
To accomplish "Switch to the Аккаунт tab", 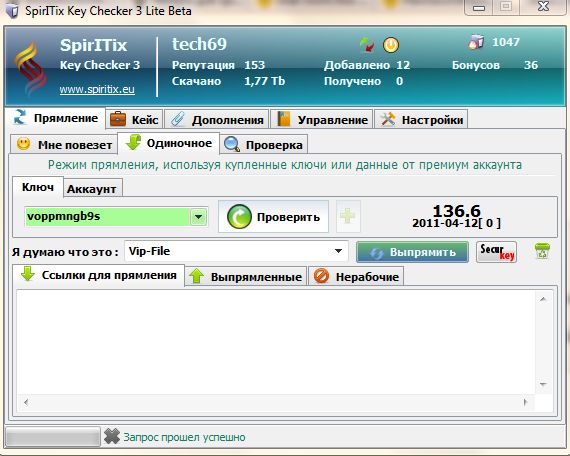I will tap(92, 189).
